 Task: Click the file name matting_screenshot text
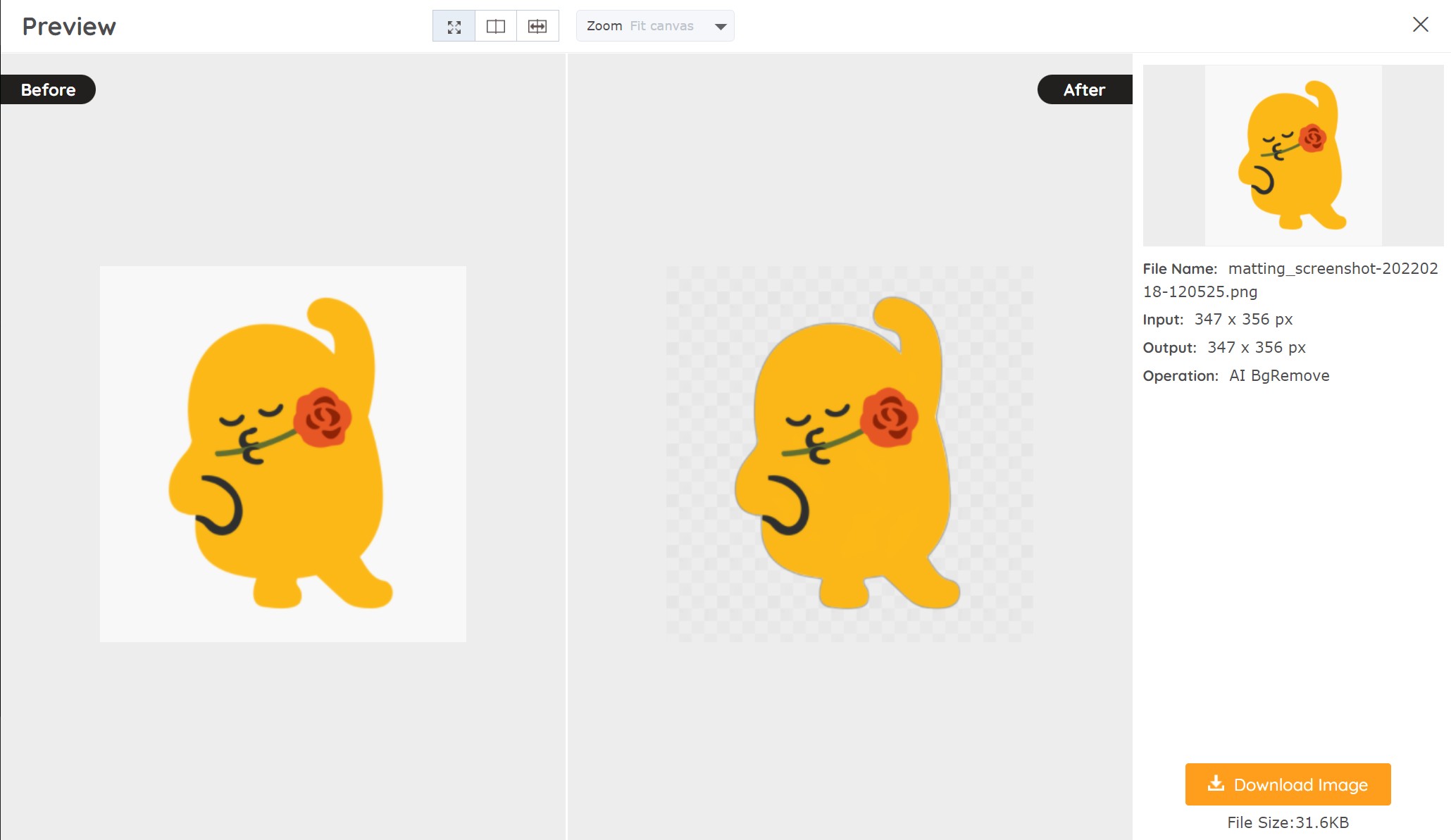1290,280
